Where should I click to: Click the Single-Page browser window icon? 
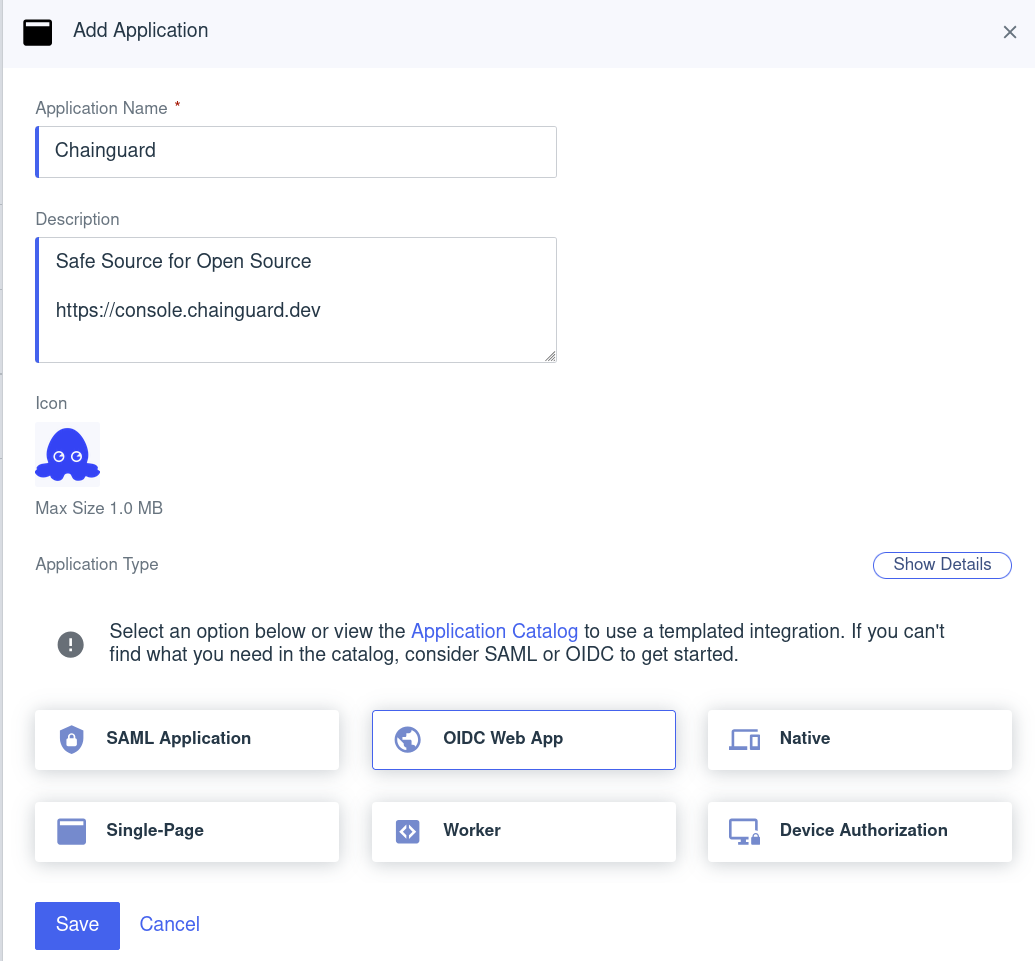[x=70, y=831]
